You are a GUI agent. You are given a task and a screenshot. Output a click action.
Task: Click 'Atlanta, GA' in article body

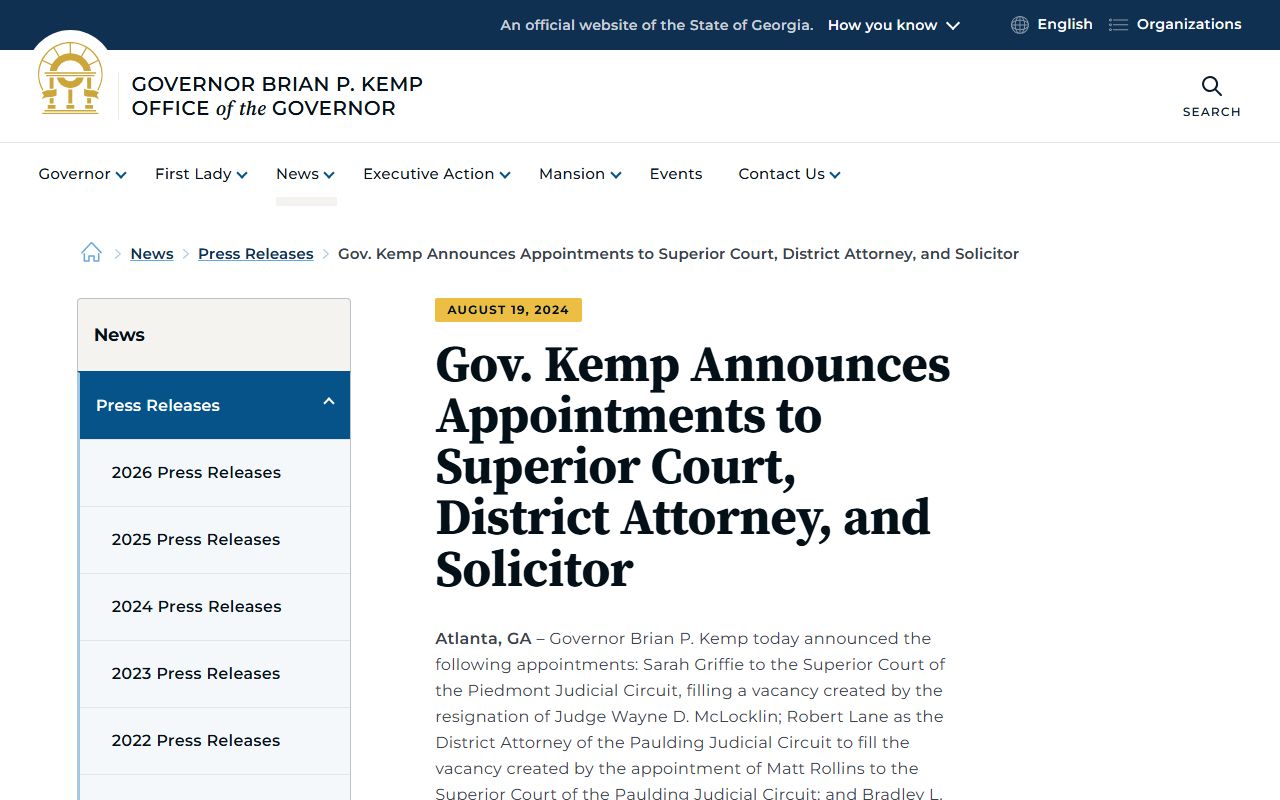pyautogui.click(x=483, y=638)
